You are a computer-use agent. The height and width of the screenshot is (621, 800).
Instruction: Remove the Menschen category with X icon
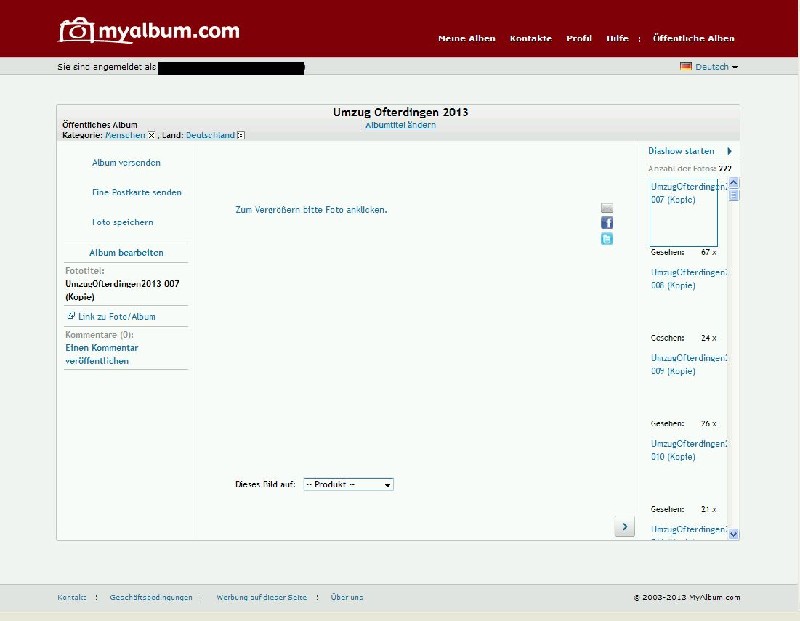coord(152,135)
